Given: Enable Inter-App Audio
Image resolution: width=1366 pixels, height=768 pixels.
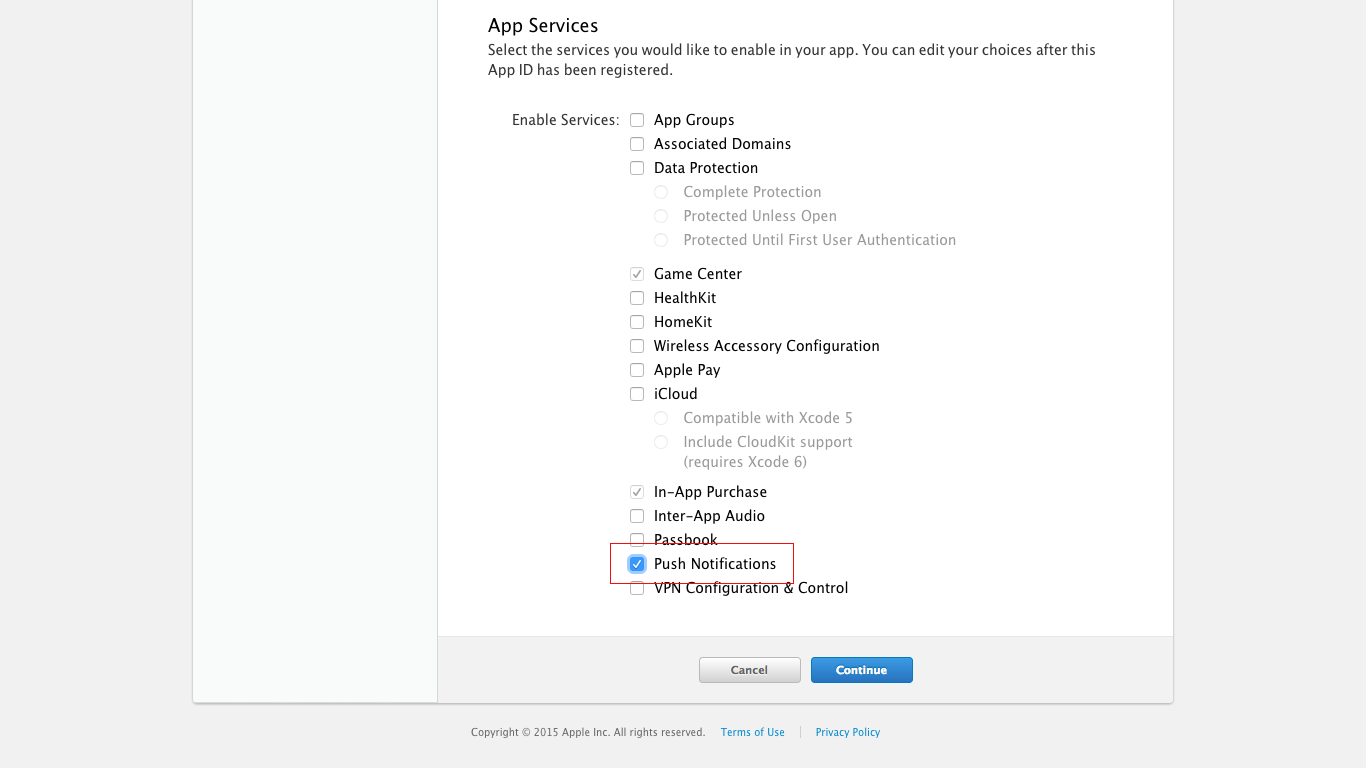Looking at the screenshot, I should click(637, 515).
